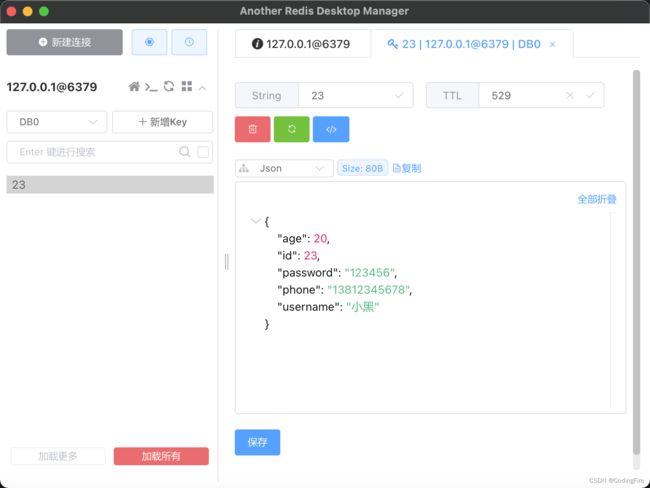This screenshot has height=488, width=650.
Task: Toggle the exact search checkbox
Action: click(x=203, y=152)
